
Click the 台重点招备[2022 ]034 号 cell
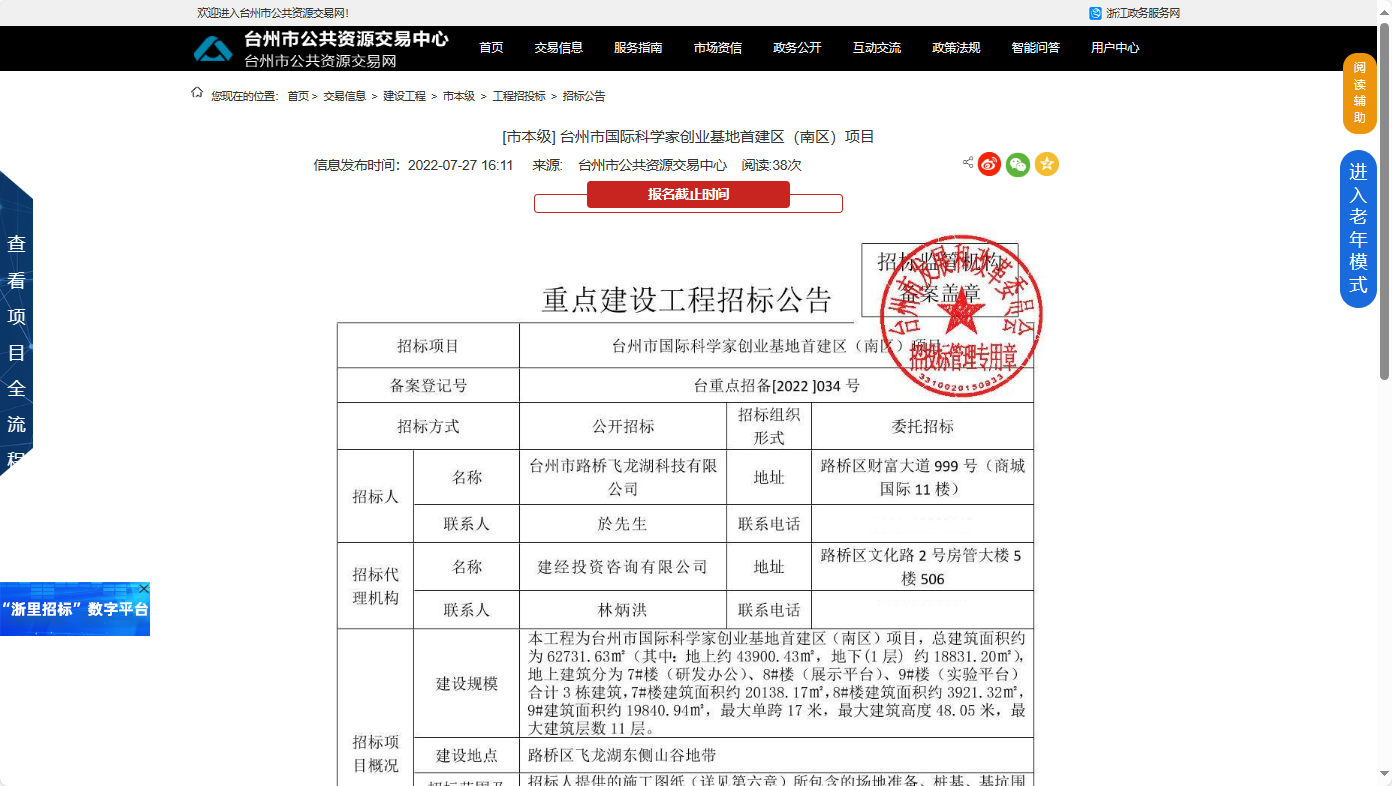click(776, 385)
